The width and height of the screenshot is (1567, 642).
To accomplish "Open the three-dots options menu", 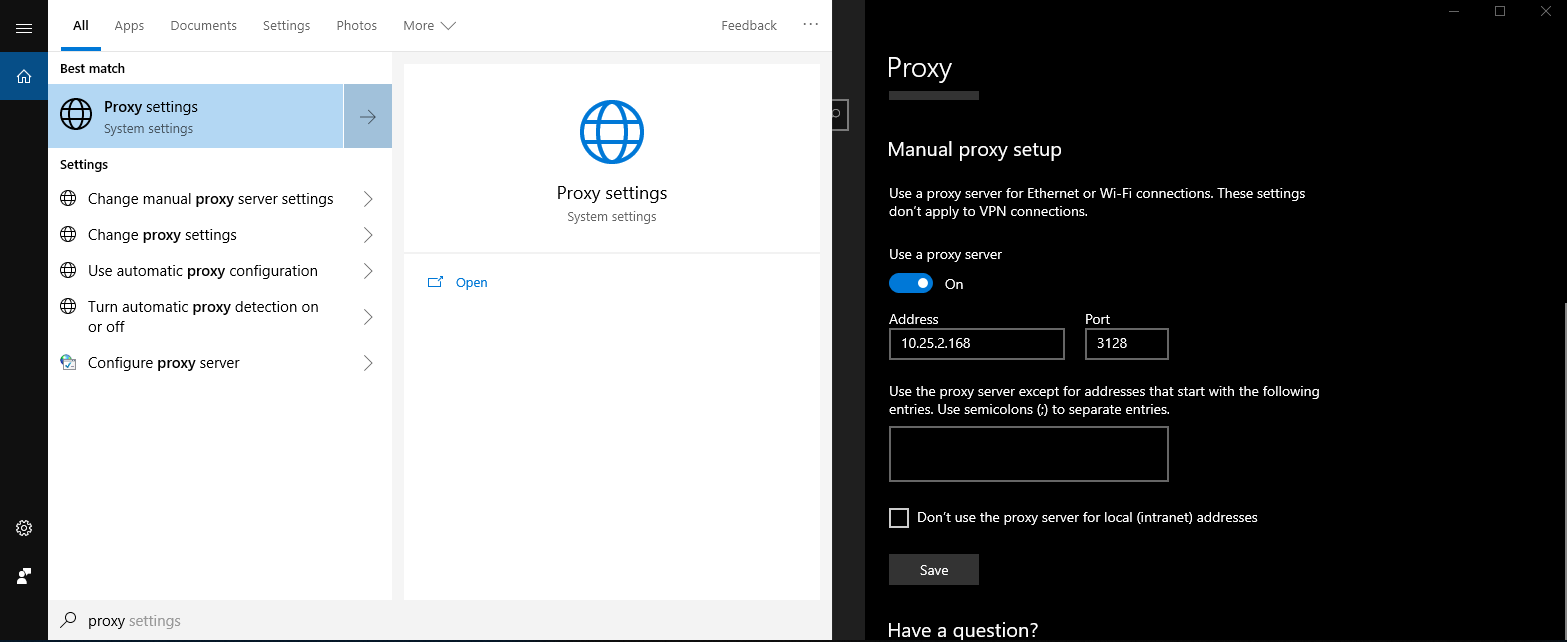I will click(x=810, y=25).
